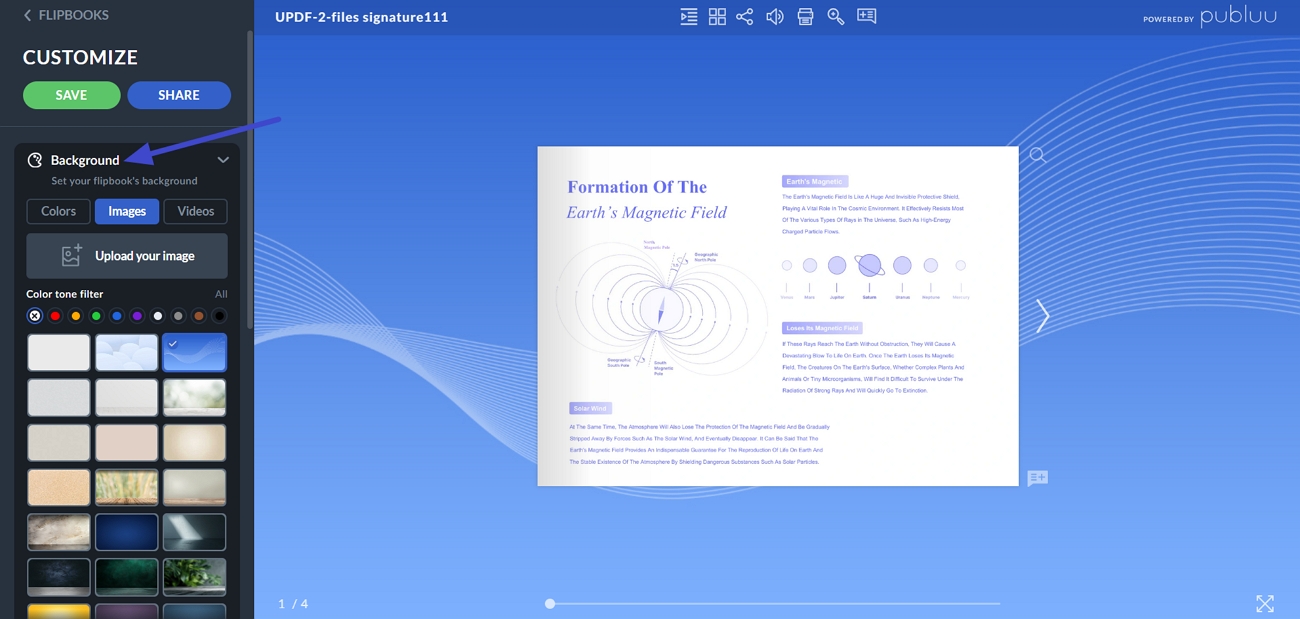Filter backgrounds by black tone
The height and width of the screenshot is (619, 1300).
[x=219, y=316]
